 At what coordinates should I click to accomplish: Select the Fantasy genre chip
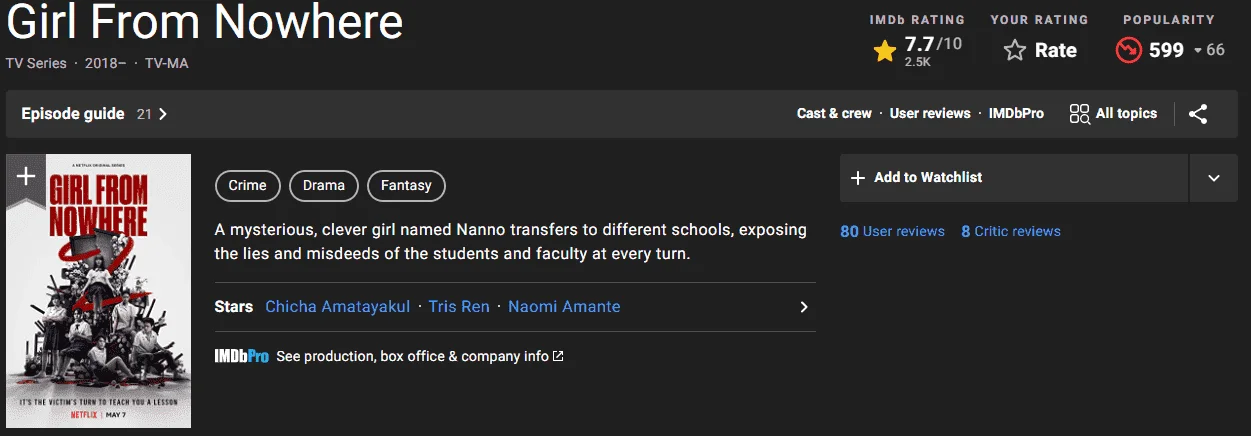(406, 185)
